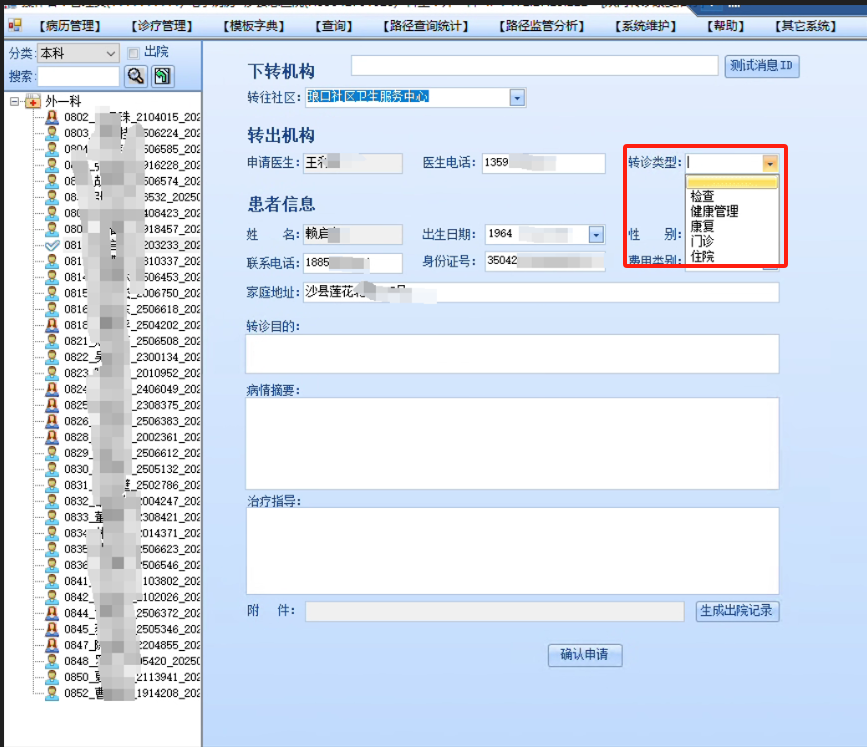Click patient icon for row 0802
The image size is (867, 747).
52,117
